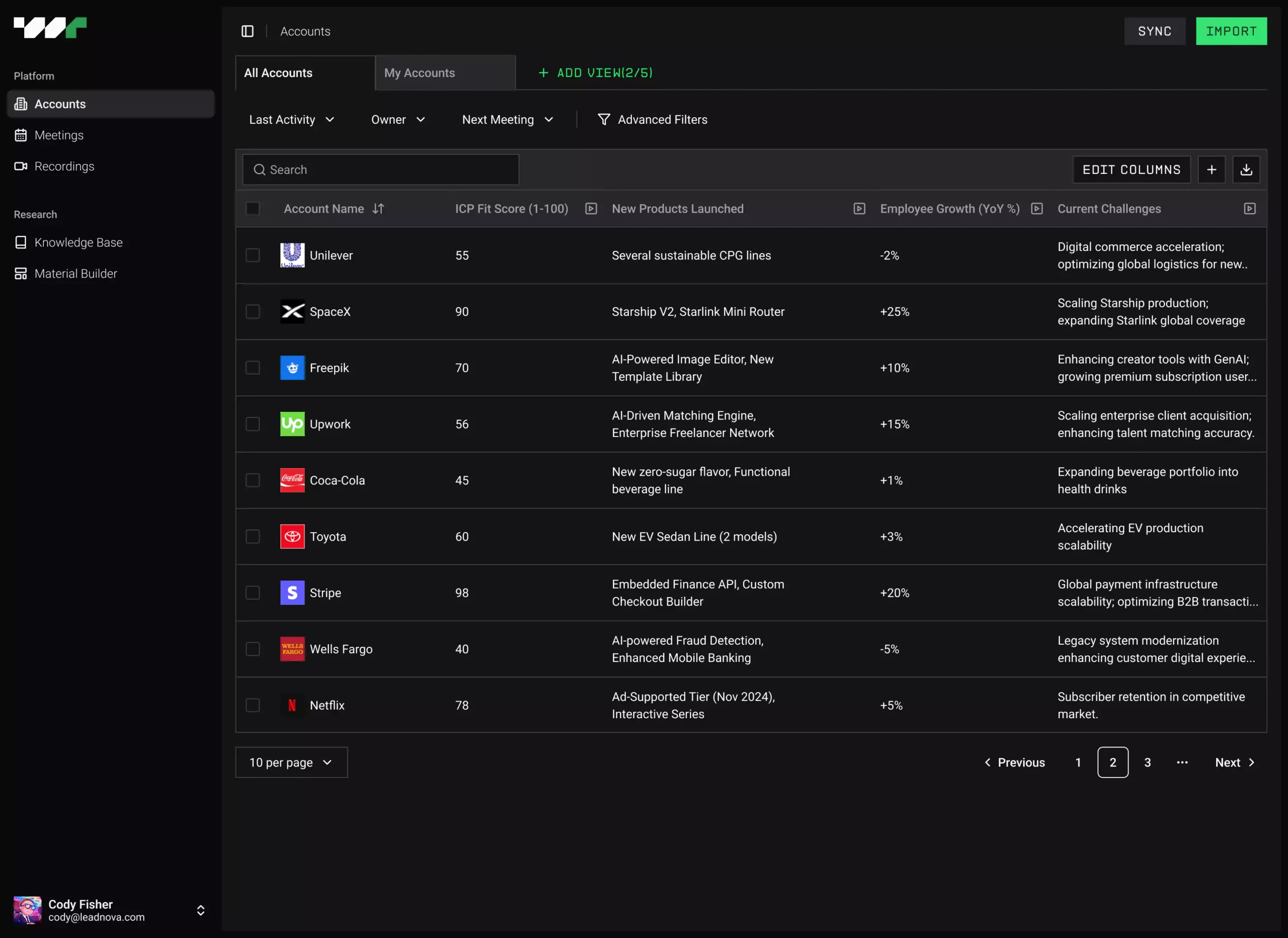Switch to the My Accounts tab
This screenshot has height=938, width=1288.
pyautogui.click(x=445, y=73)
